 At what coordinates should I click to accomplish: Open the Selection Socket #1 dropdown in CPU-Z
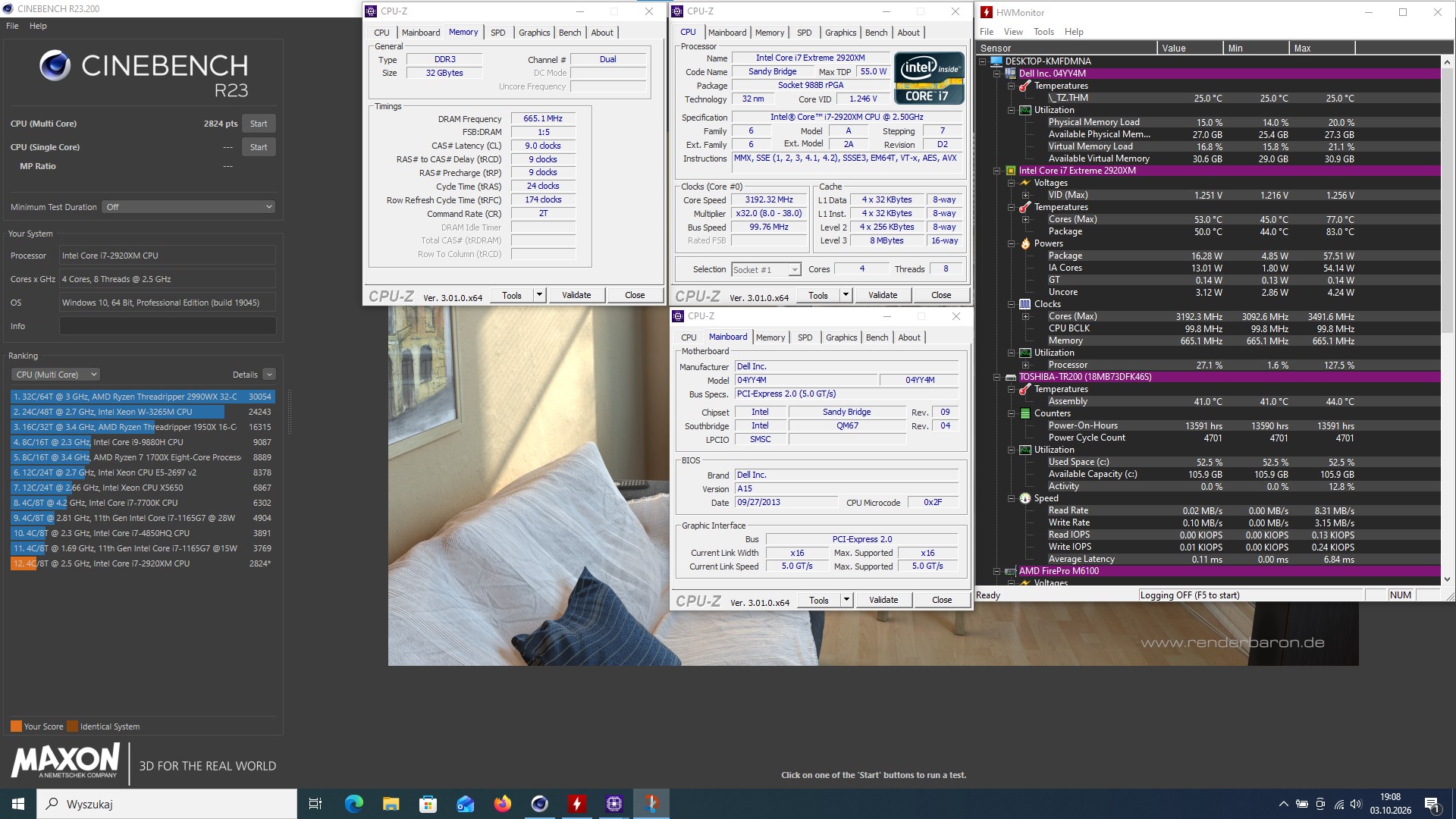click(x=765, y=269)
